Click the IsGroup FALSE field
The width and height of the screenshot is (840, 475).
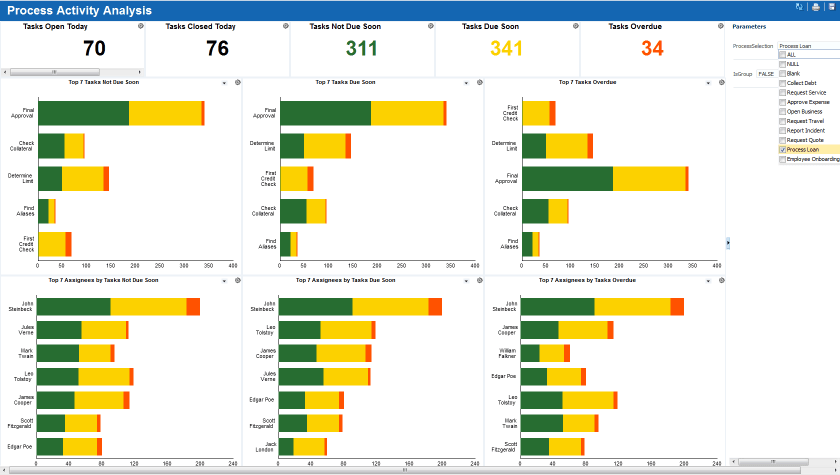pyautogui.click(x=766, y=74)
